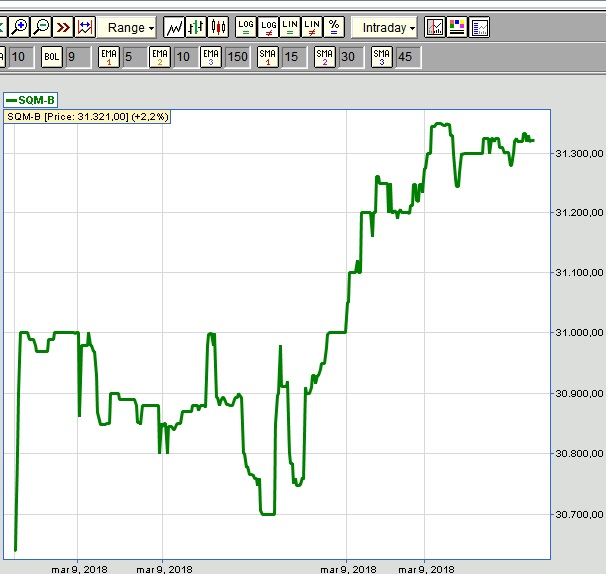Screen dimensions: 606x574
Task: Click the 31.200,00 price axis label
Action: pyautogui.click(x=579, y=213)
